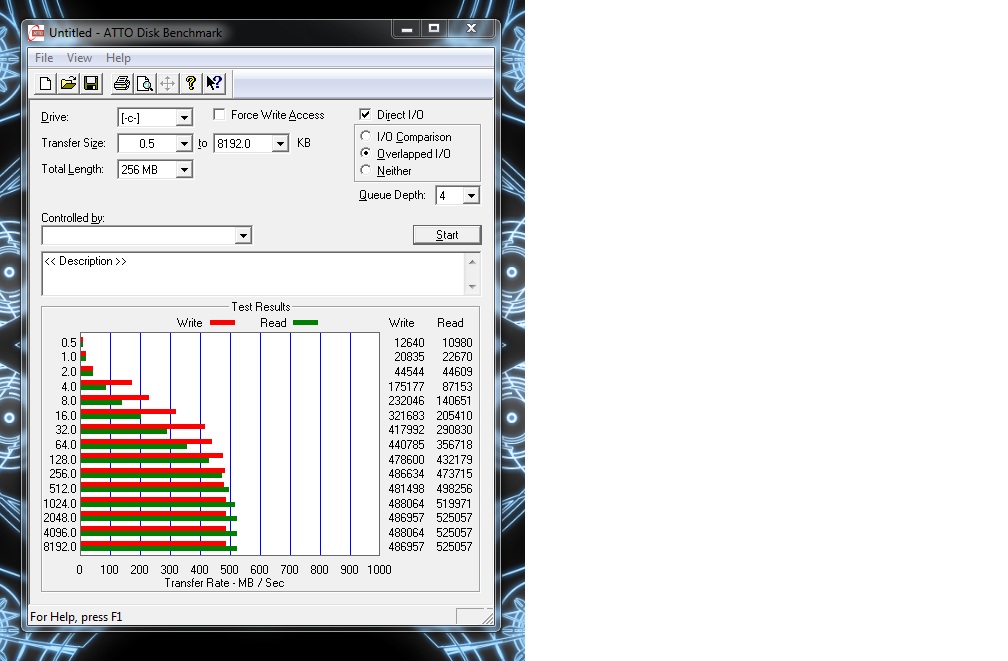Click the Test Results group title
The height and width of the screenshot is (661, 1008).
point(261,307)
